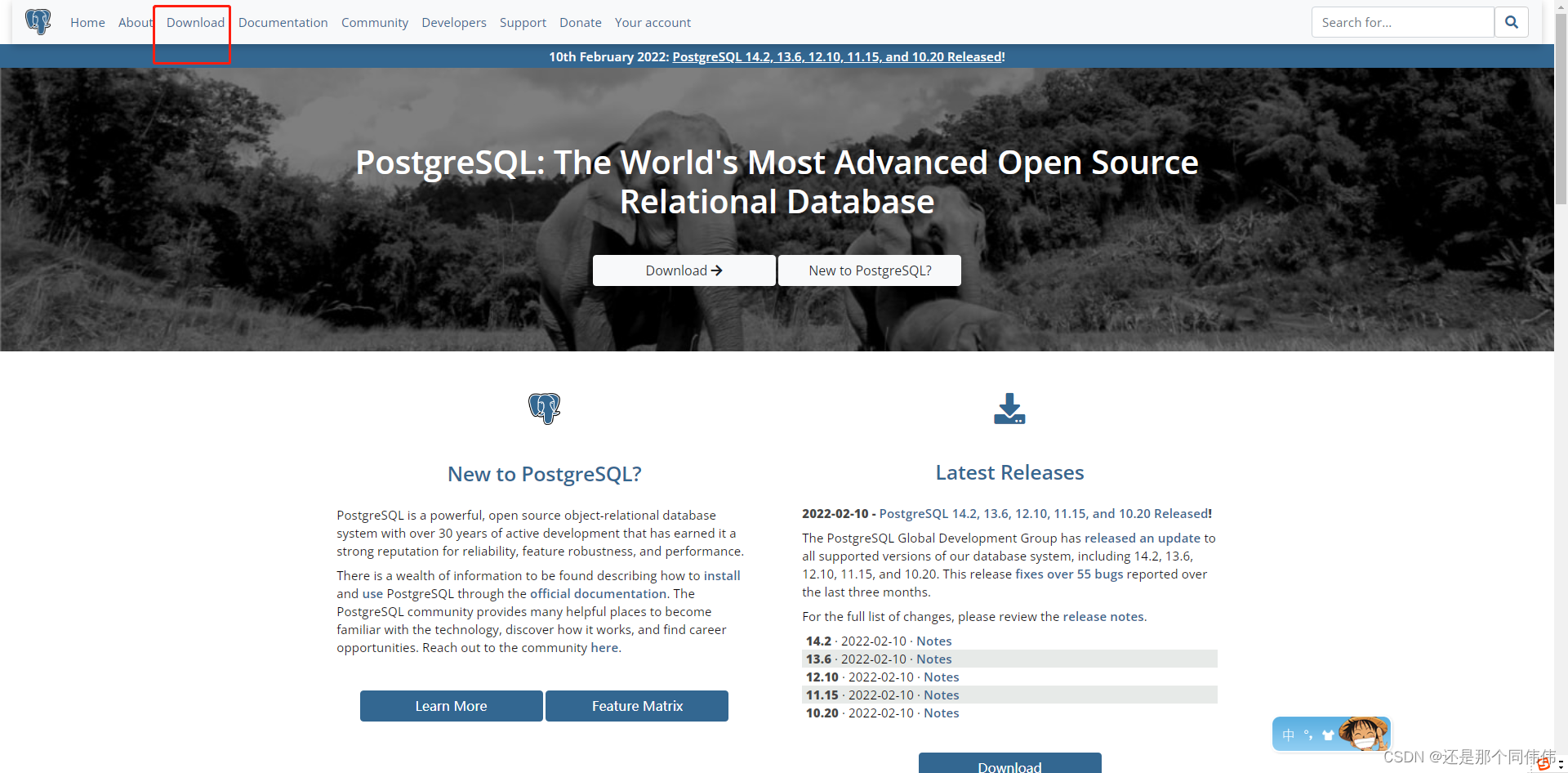The width and height of the screenshot is (1568, 773).
Task: Follow the 'fixes over 55 bugs' link
Action: [1069, 574]
